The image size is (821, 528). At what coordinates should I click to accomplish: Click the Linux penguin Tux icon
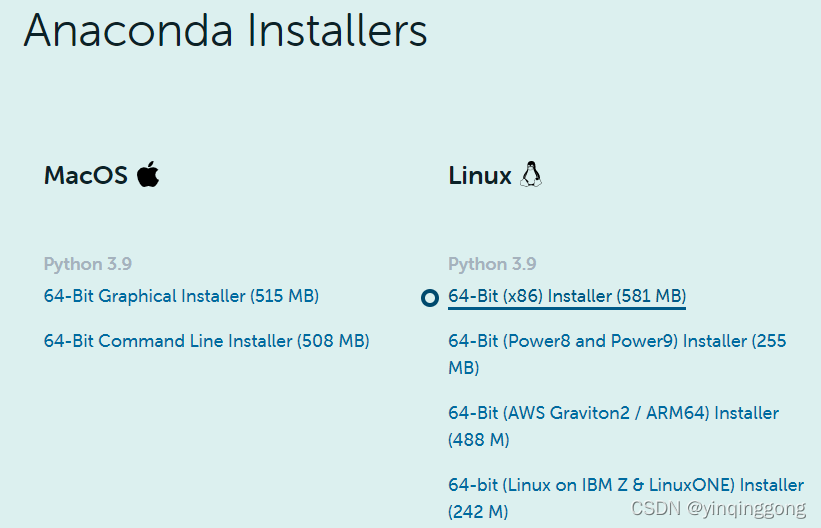[x=531, y=174]
